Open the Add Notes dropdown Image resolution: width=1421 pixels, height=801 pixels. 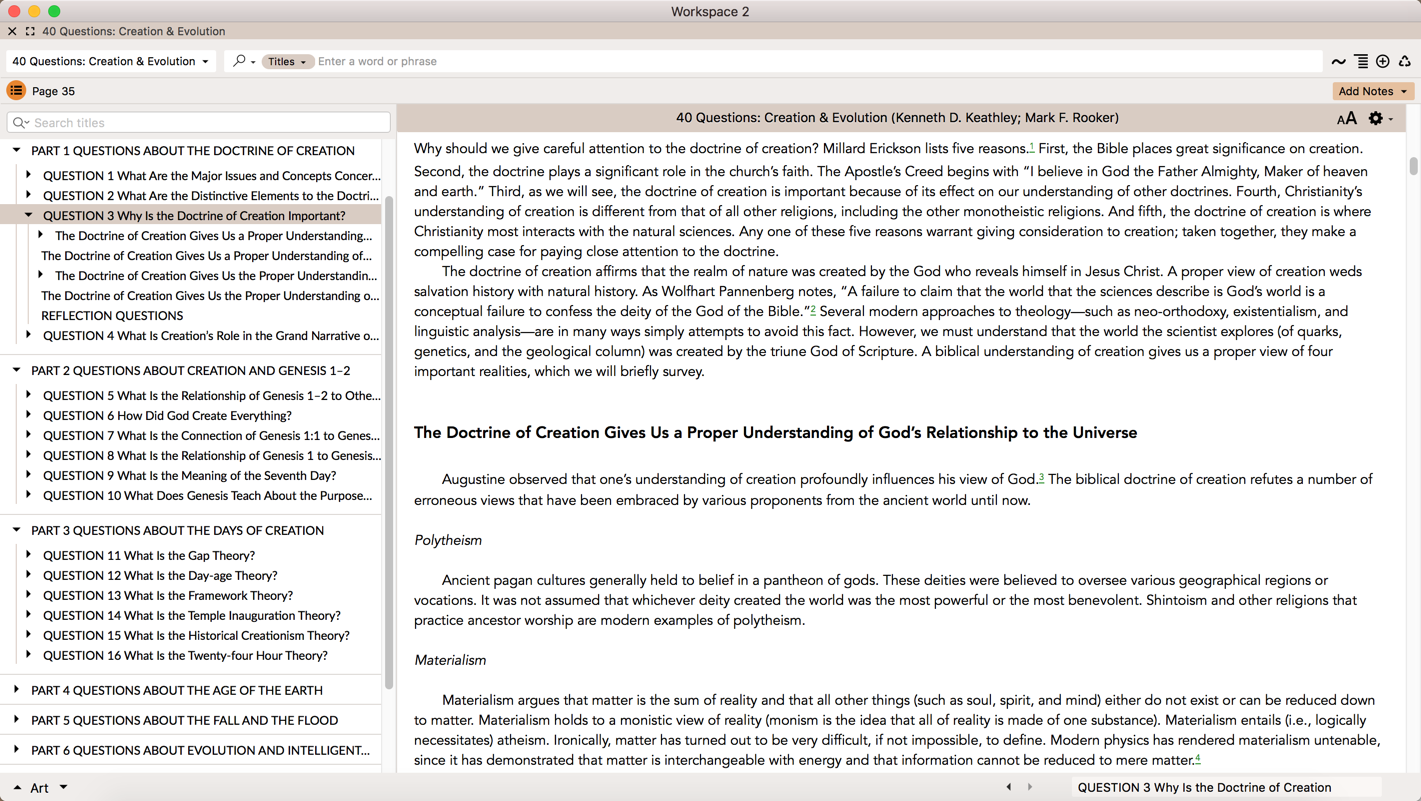pyautogui.click(x=1373, y=91)
